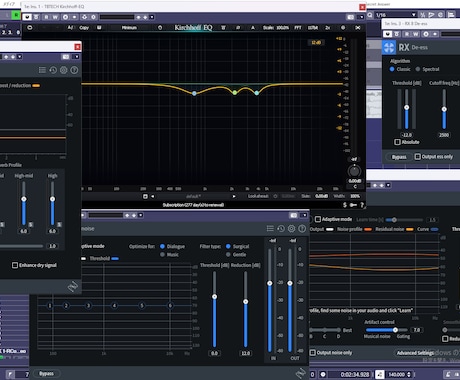The height and width of the screenshot is (380, 460).
Task: Click the help question mark in Kirchhoff EQ
Action: pos(362,205)
